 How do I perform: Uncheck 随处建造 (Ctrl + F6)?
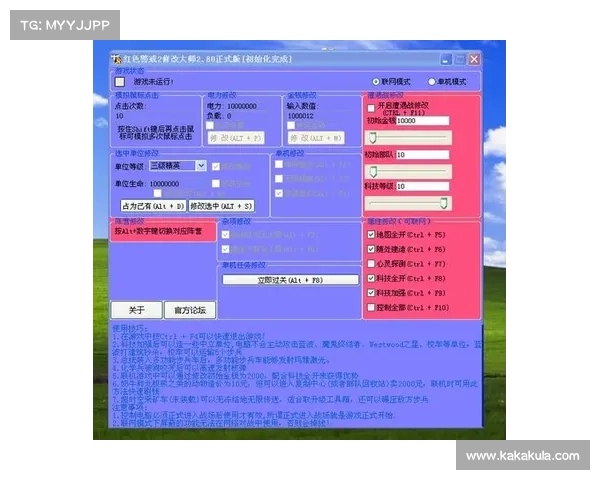[x=371, y=249]
